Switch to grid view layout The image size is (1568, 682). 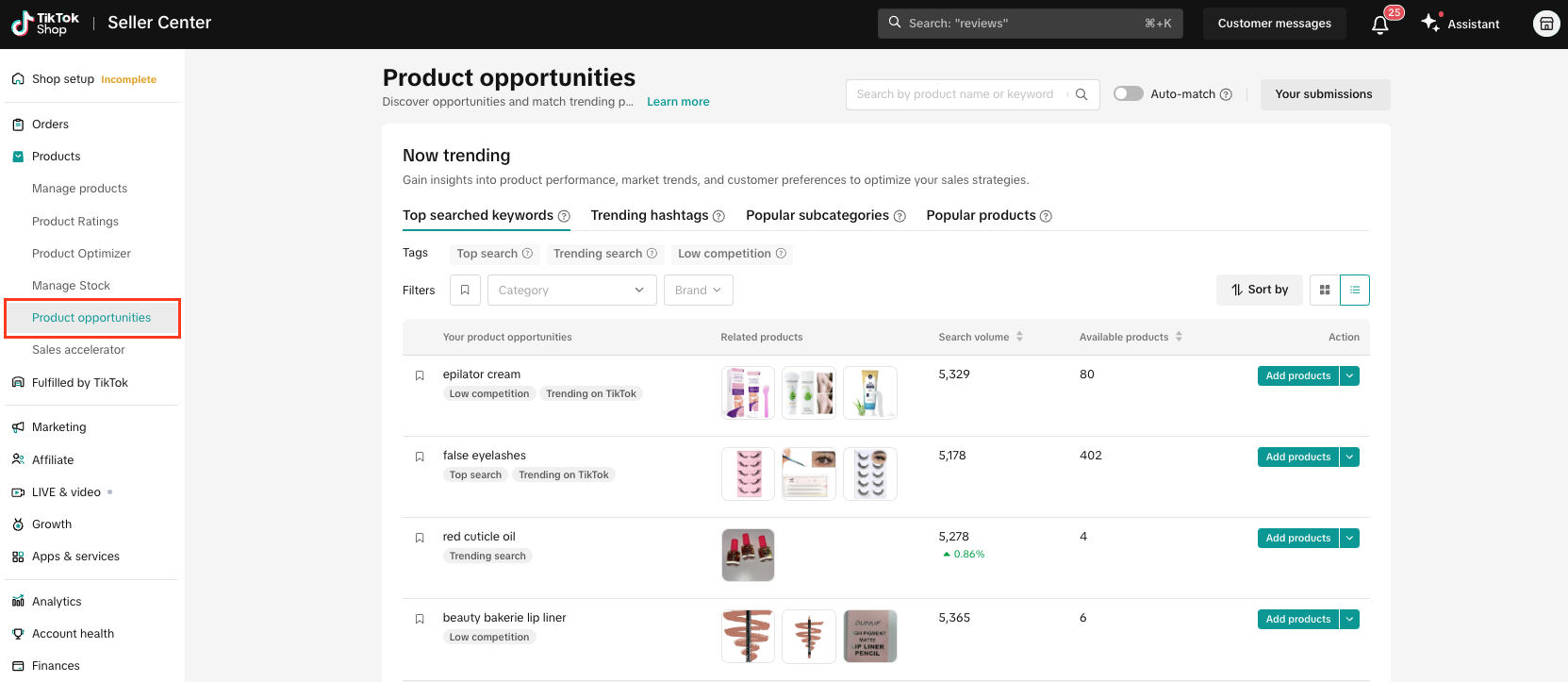click(x=1325, y=291)
